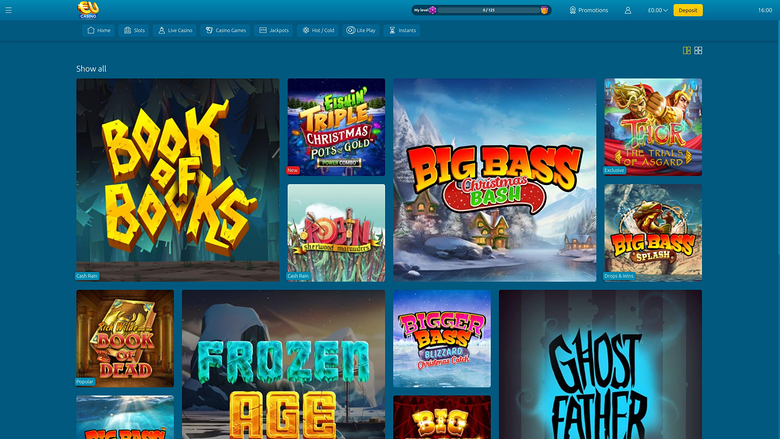Switch to the mixed-size tile layout view
Screen dimensions: 780x439
(x=687, y=50)
